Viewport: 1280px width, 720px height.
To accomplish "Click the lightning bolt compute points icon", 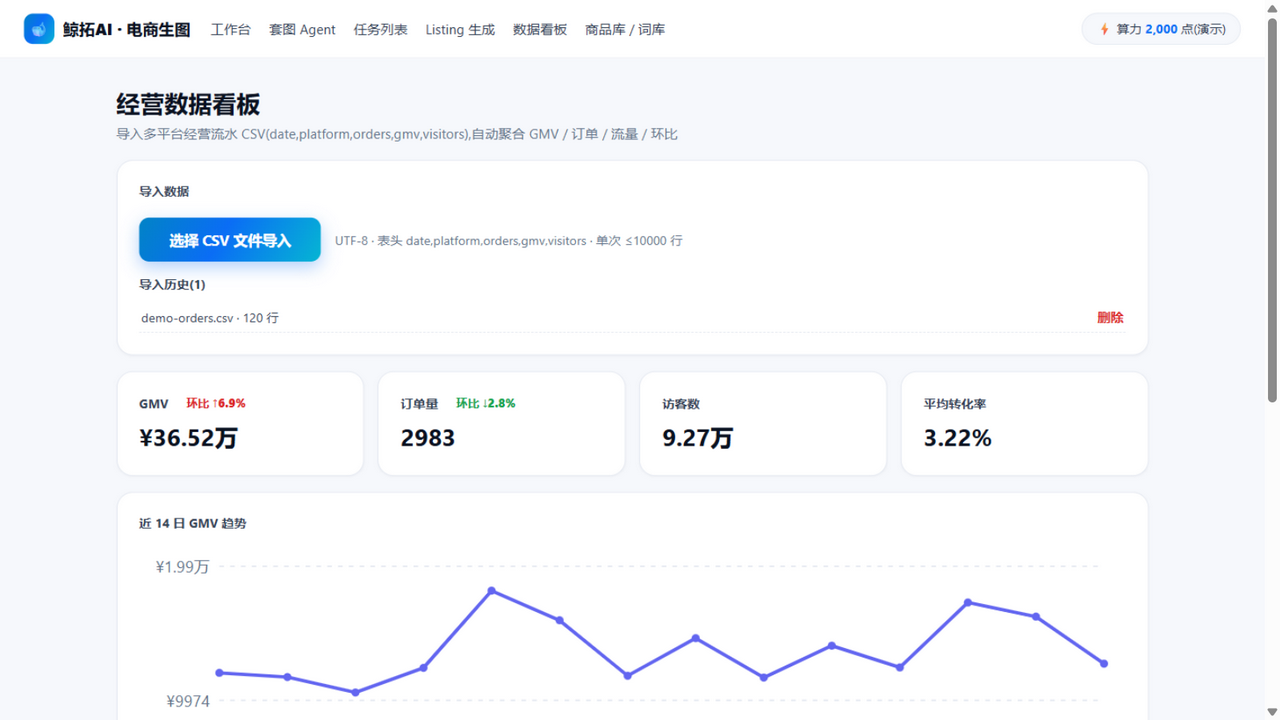I will [x=1104, y=29].
